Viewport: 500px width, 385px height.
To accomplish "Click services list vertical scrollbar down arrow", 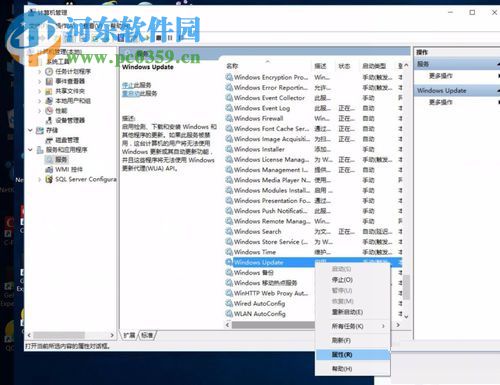I will [x=406, y=316].
